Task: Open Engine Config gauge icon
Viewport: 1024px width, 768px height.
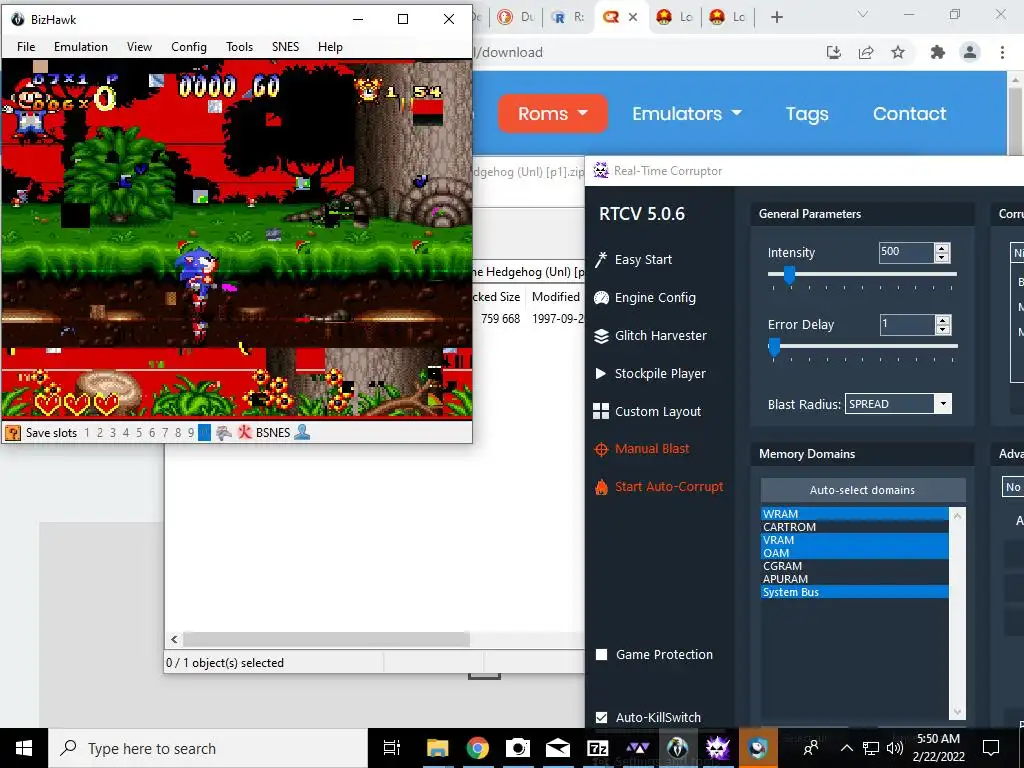Action: 601,298
